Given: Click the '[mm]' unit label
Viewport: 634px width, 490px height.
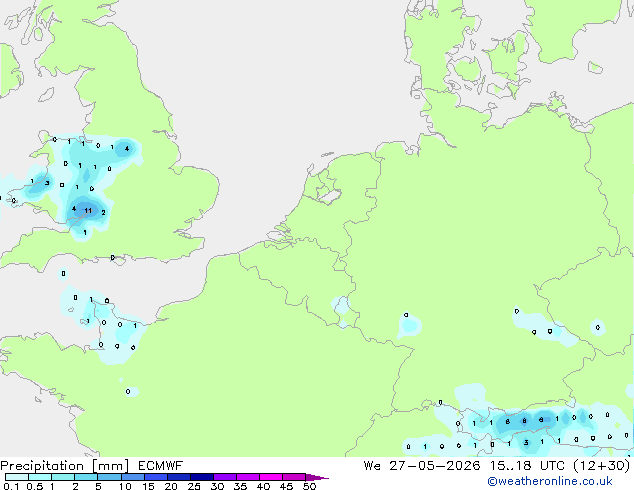Looking at the screenshot, I should coord(111,466).
